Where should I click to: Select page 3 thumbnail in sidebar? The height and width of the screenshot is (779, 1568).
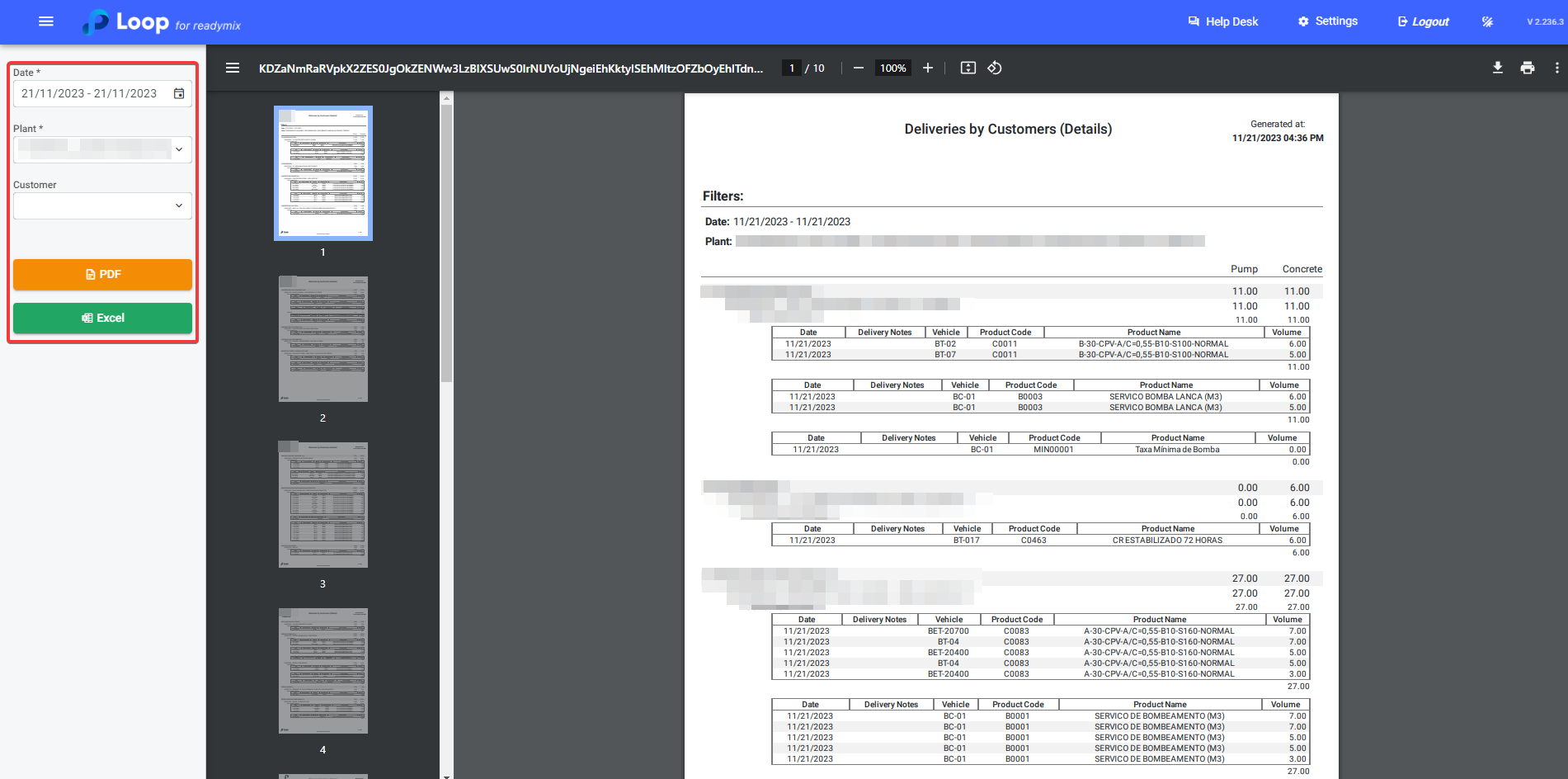tap(323, 505)
